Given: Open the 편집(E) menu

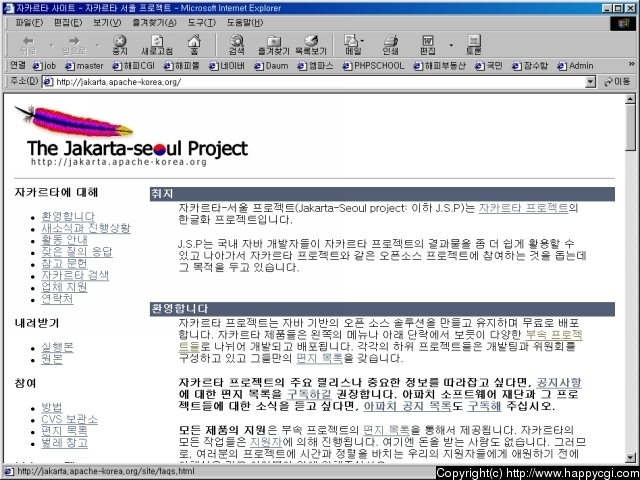Looking at the screenshot, I should pos(68,23).
